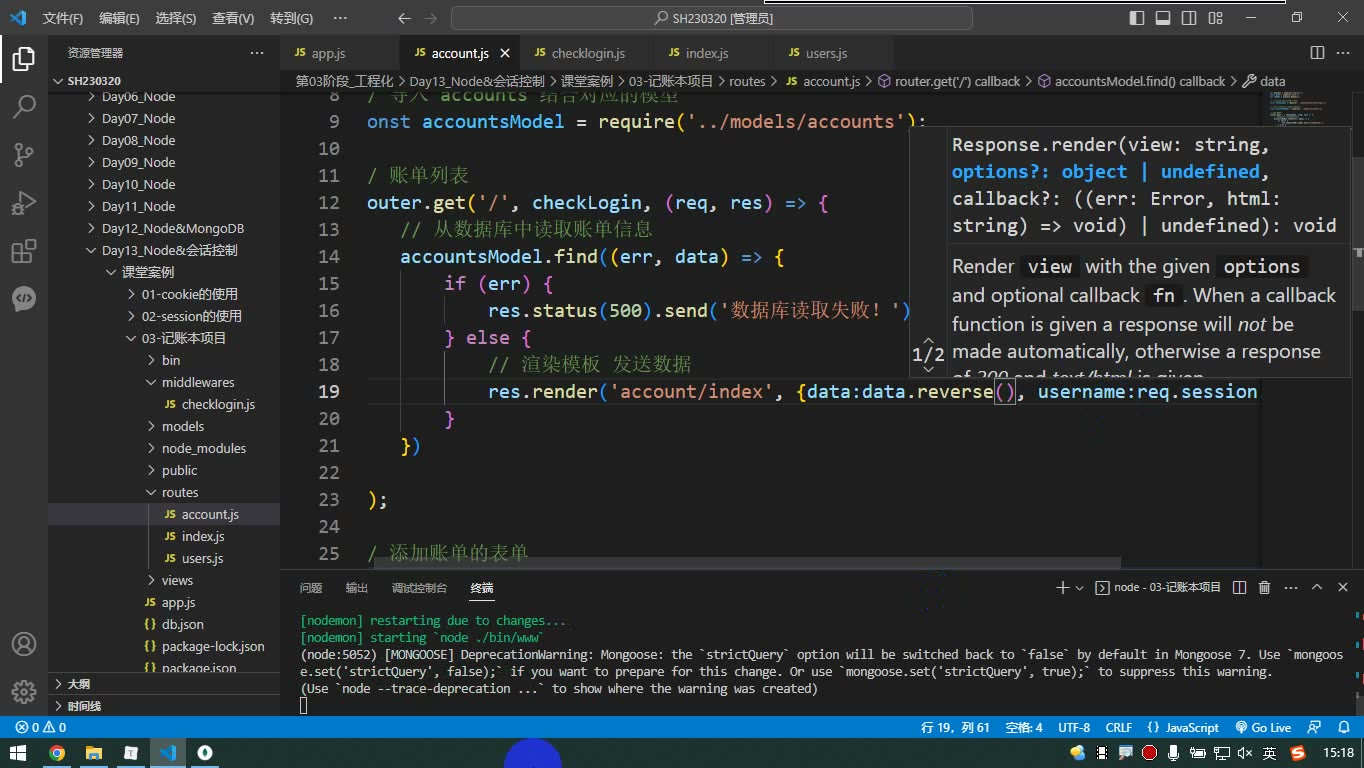The image size is (1364, 768).
Task: Focus the SH230320 command center search box
Action: point(712,18)
